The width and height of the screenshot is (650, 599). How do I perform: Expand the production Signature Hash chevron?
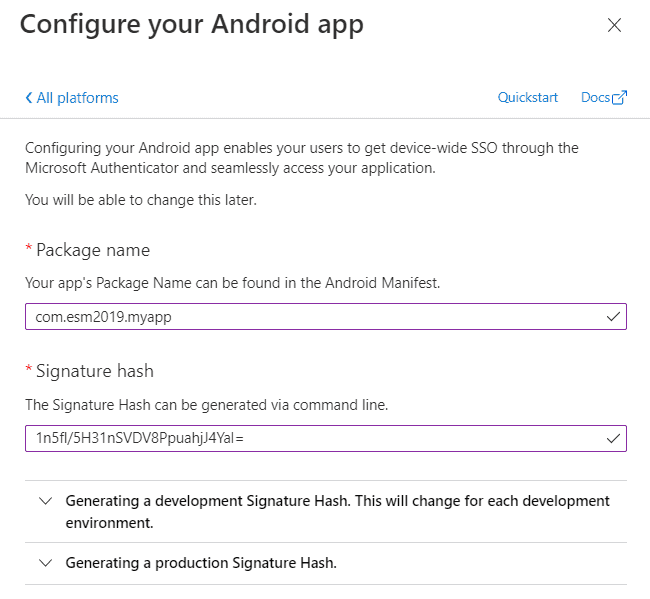coord(45,563)
